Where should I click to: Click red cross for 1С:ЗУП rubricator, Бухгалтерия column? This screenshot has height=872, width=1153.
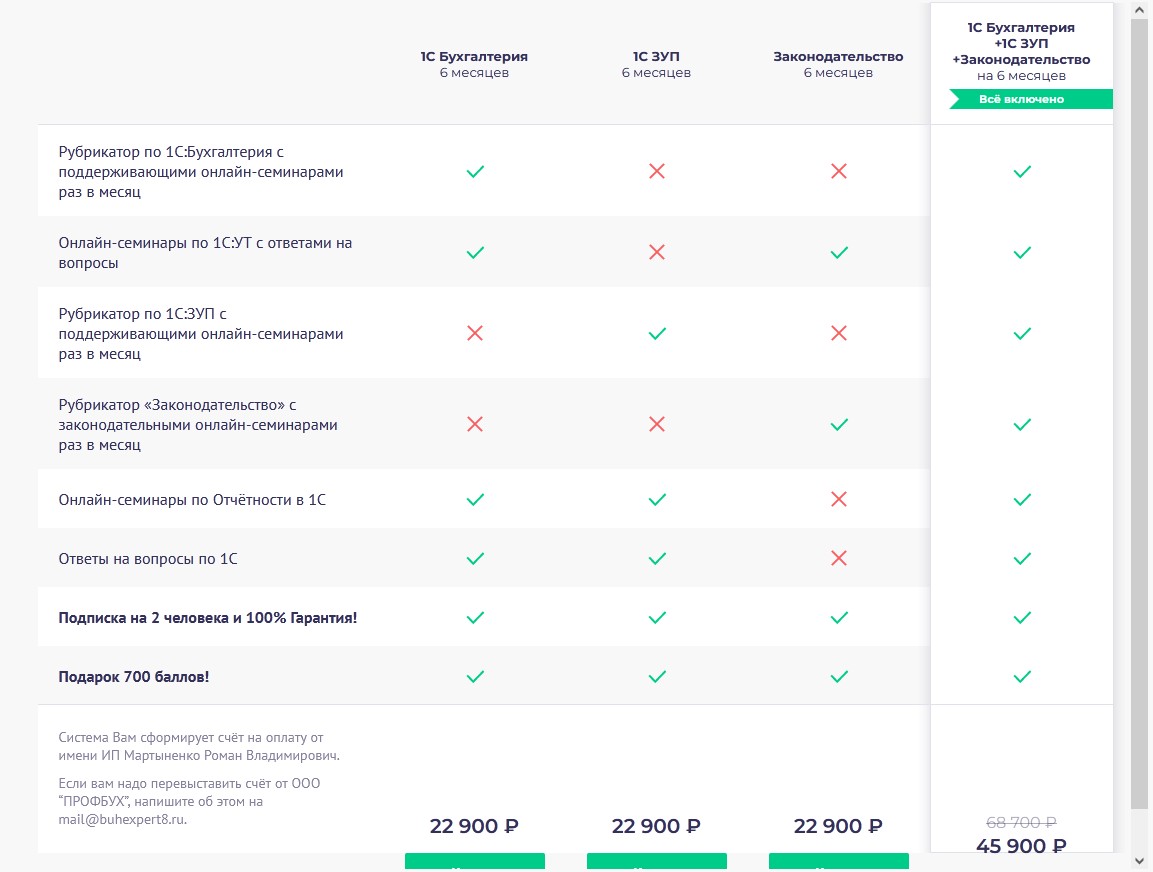tap(475, 333)
